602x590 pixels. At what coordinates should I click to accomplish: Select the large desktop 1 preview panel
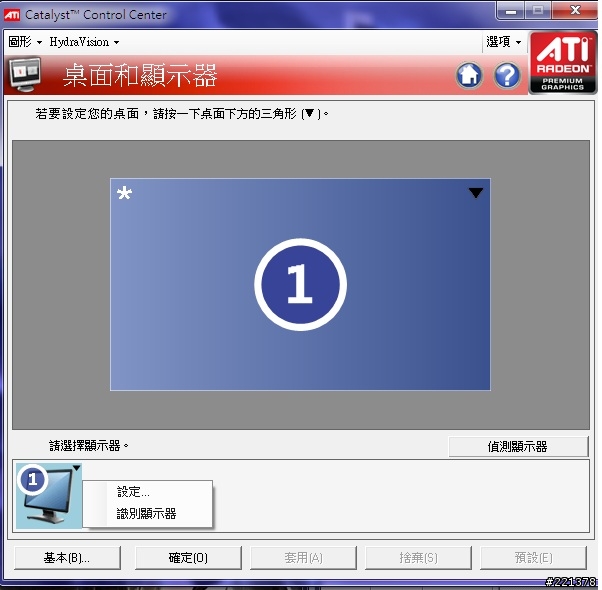point(300,284)
